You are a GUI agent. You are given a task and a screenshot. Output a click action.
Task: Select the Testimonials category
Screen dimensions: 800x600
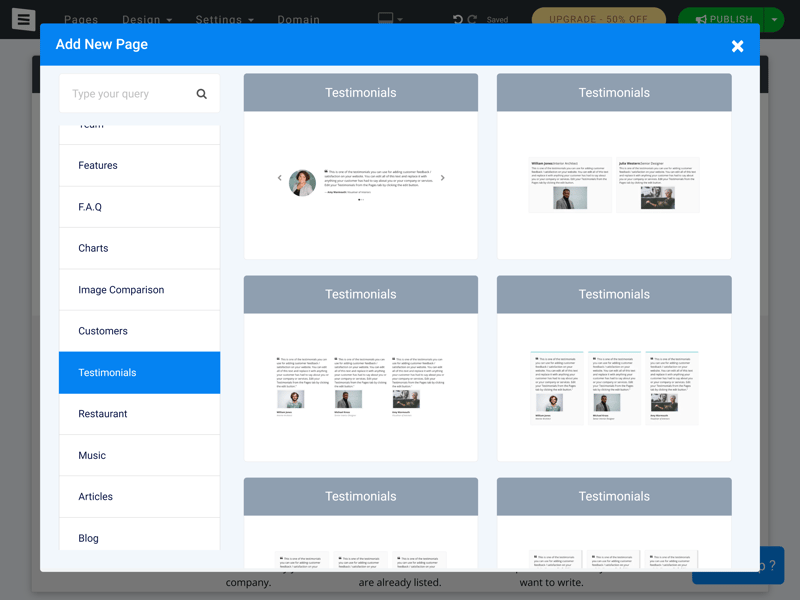(139, 372)
